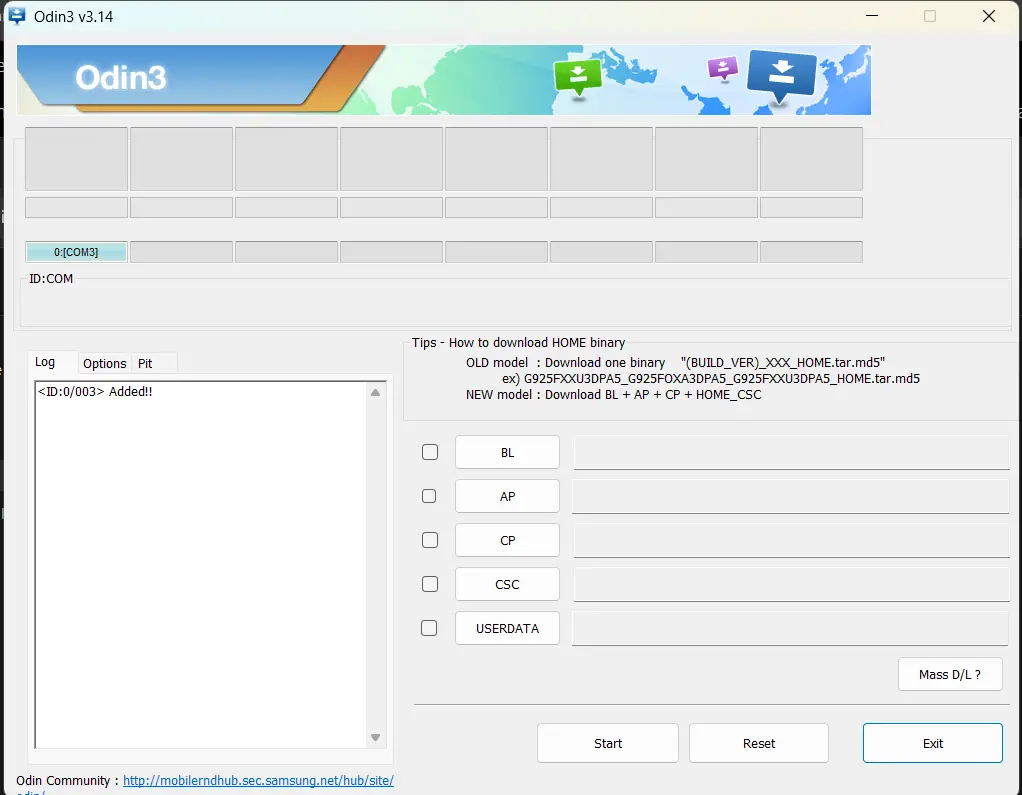The height and width of the screenshot is (795, 1022).
Task: Click the '<ID:0/003> Added!!' log entry
Action: 95,392
